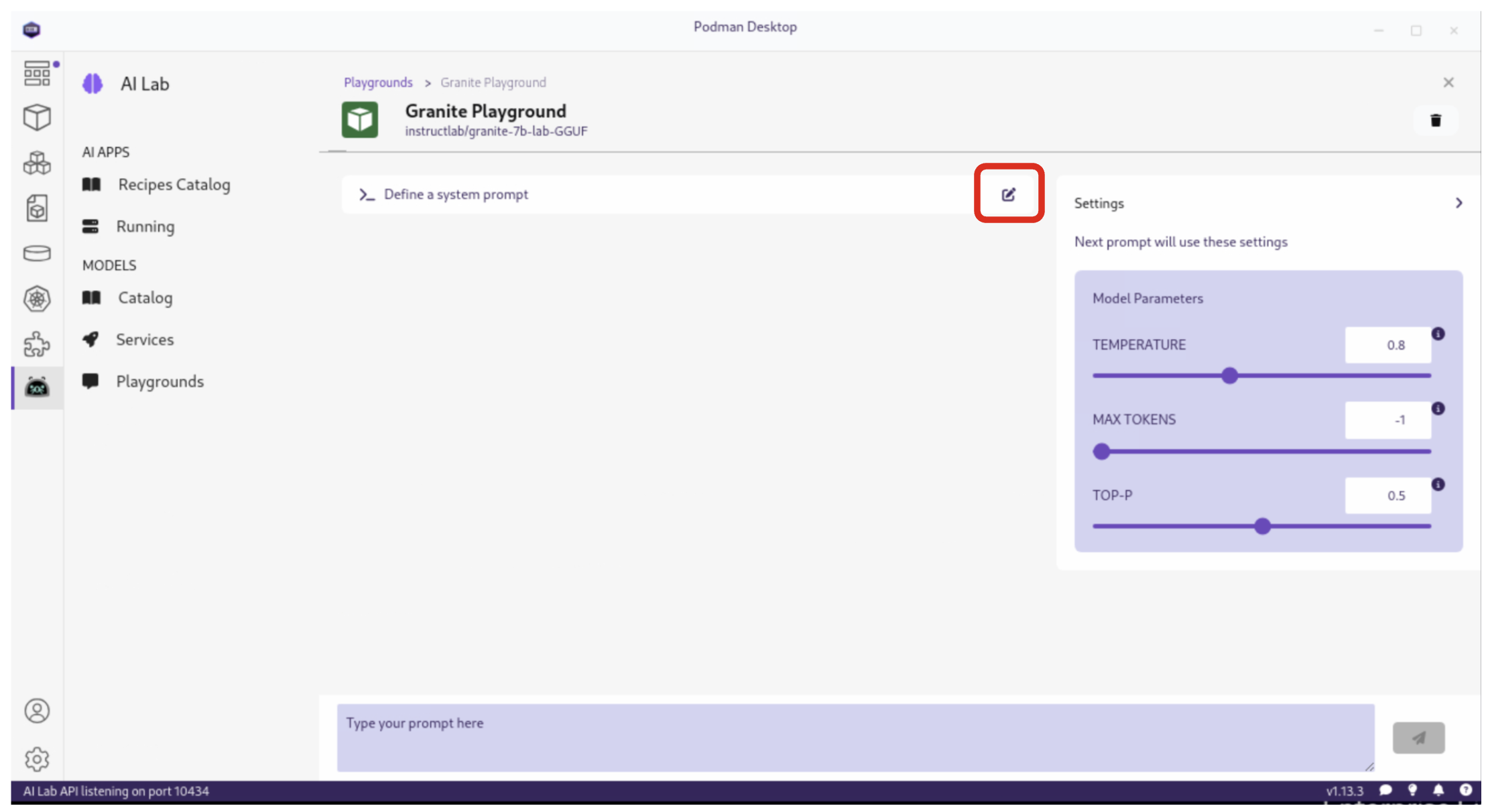This screenshot has height=812, width=1488.
Task: Open the Extensions puzzle-piece icon
Action: coord(37,344)
